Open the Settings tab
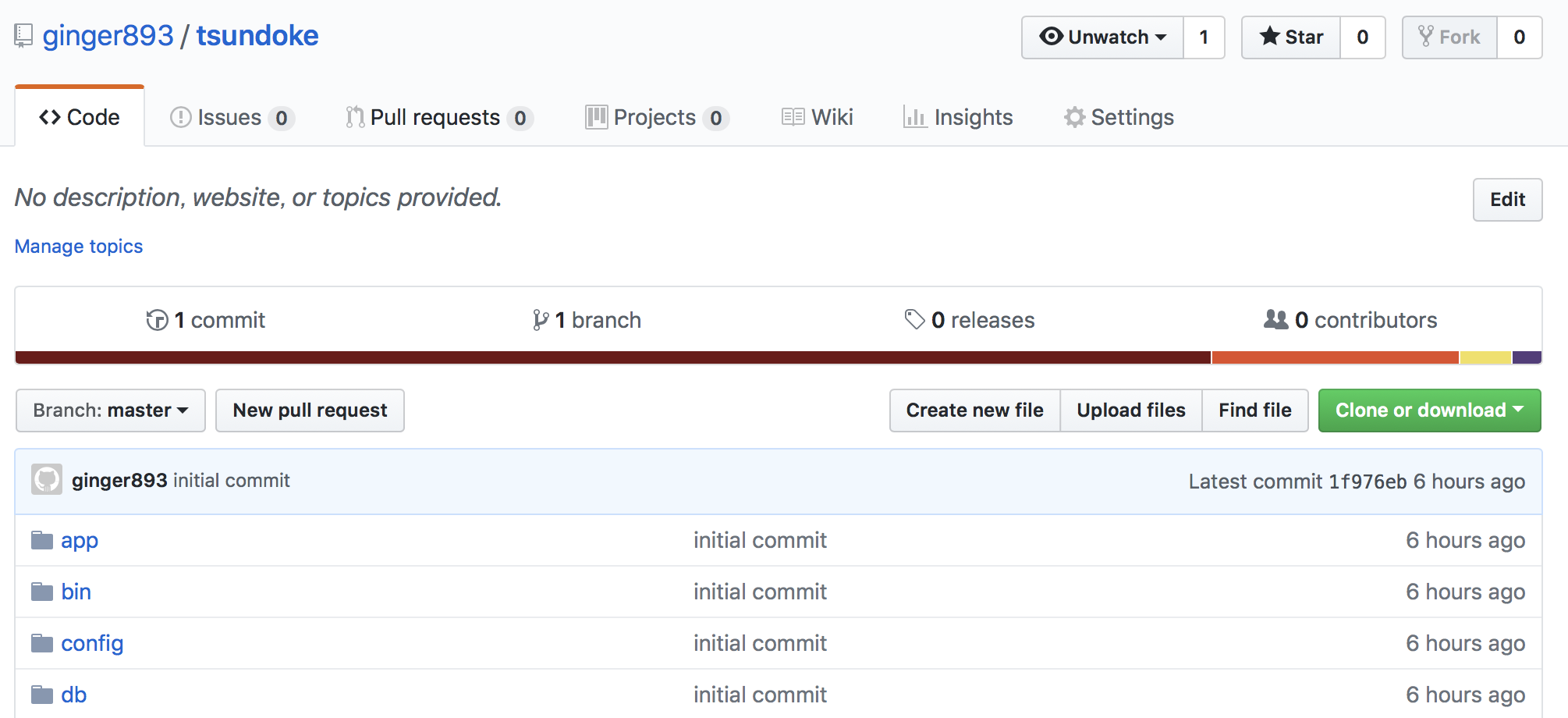The image size is (1568, 718). (x=1119, y=117)
